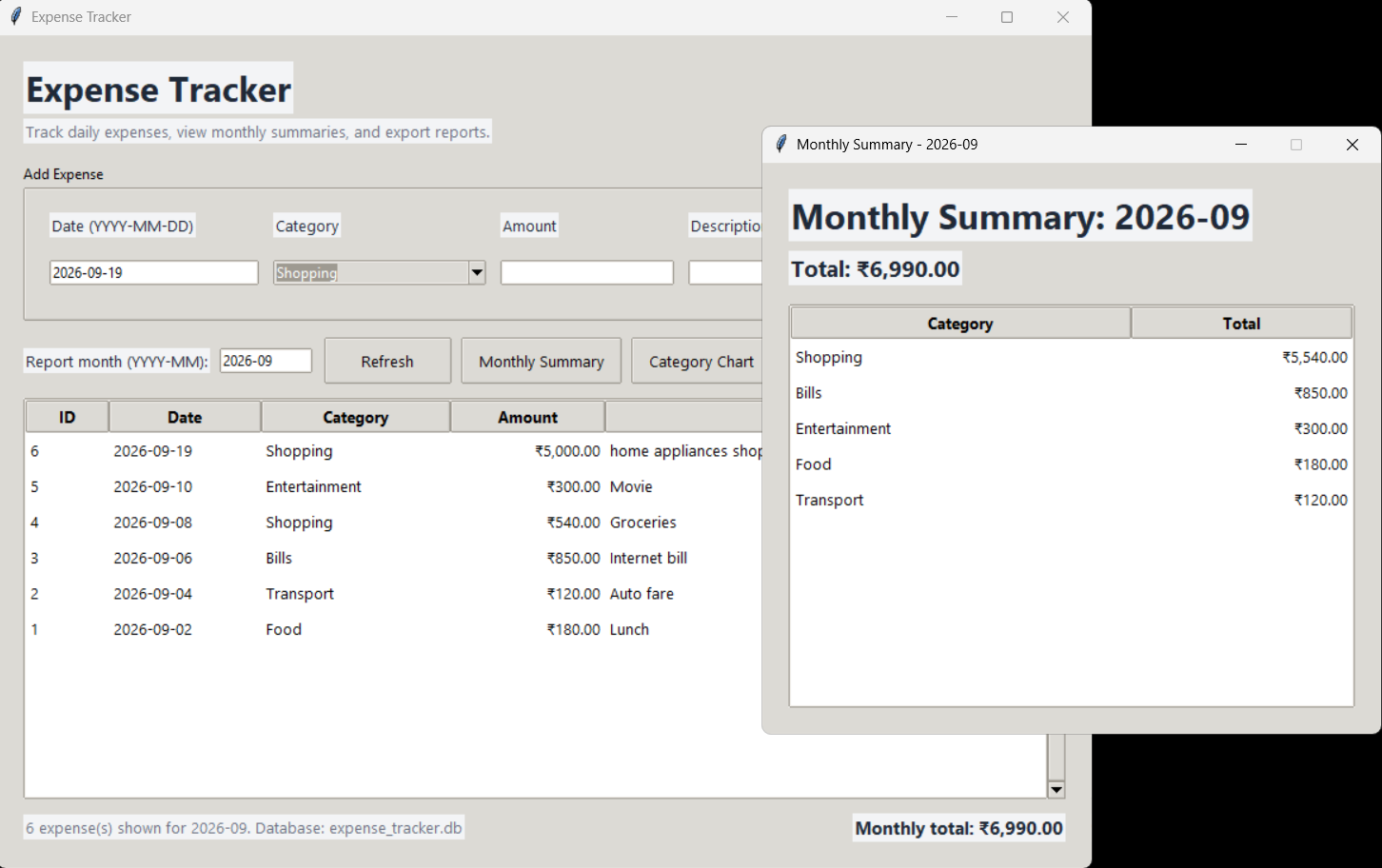The height and width of the screenshot is (868, 1382).
Task: Focus the Date input field
Action: [x=154, y=273]
